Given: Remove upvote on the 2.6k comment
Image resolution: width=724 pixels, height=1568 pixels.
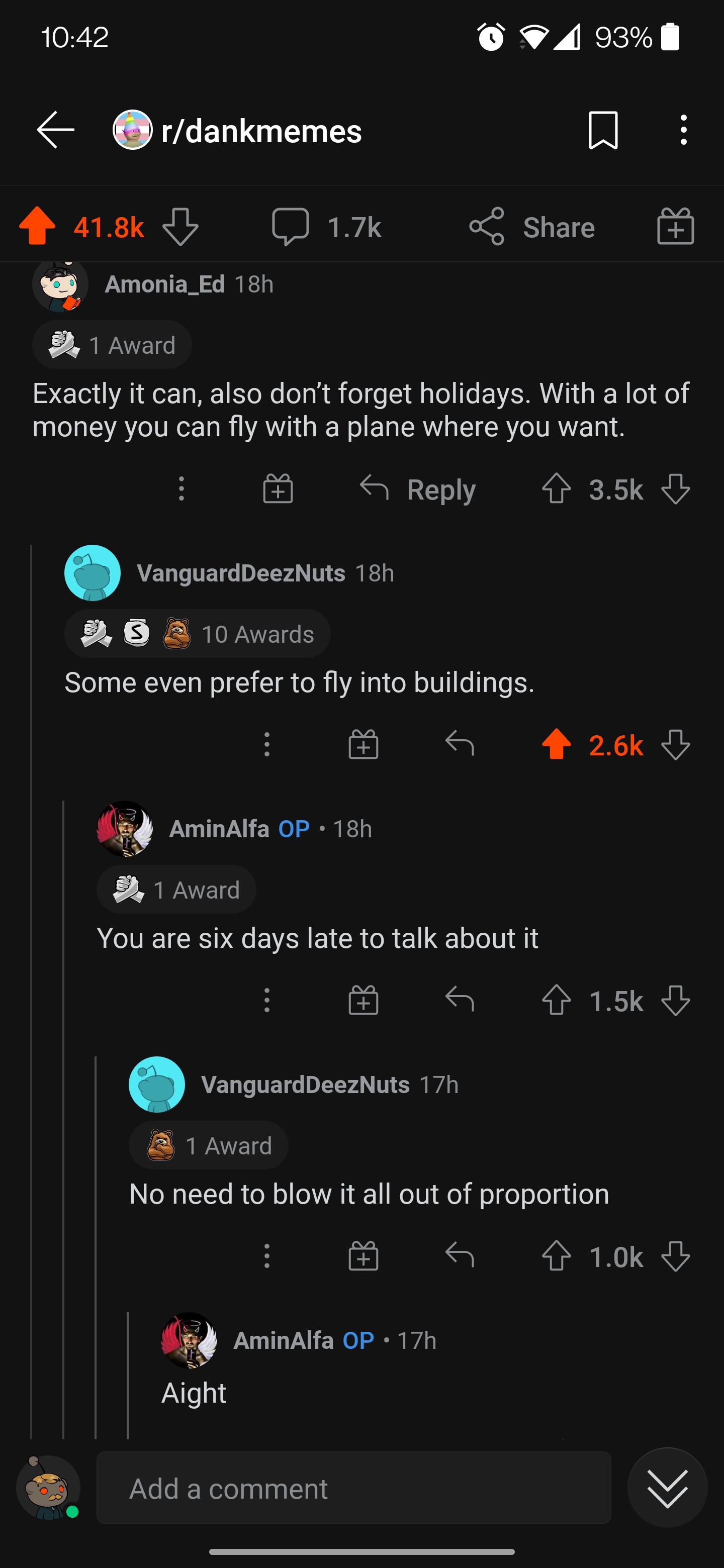Looking at the screenshot, I should pos(556,744).
